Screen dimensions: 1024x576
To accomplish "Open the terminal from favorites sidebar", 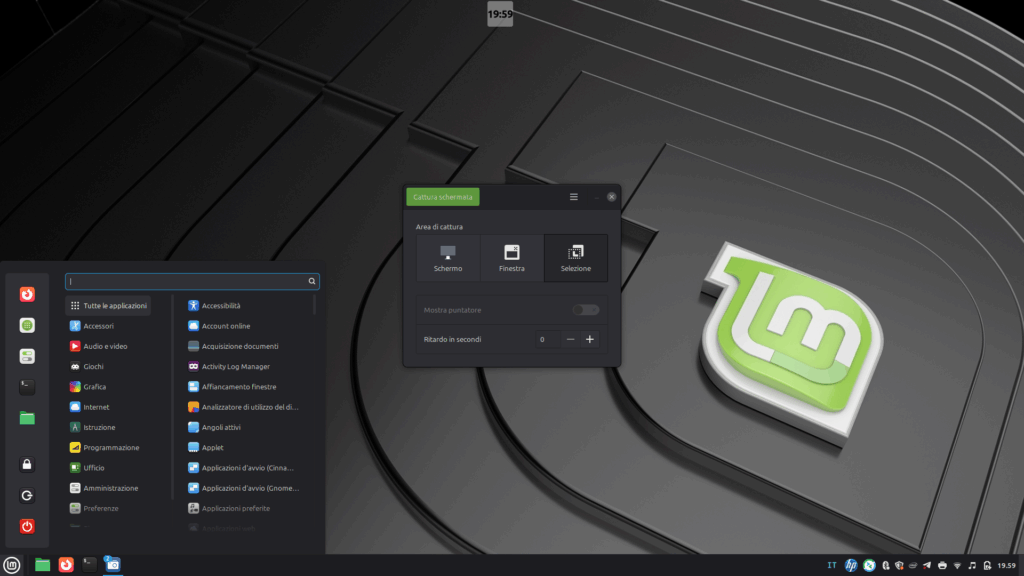I will point(27,386).
